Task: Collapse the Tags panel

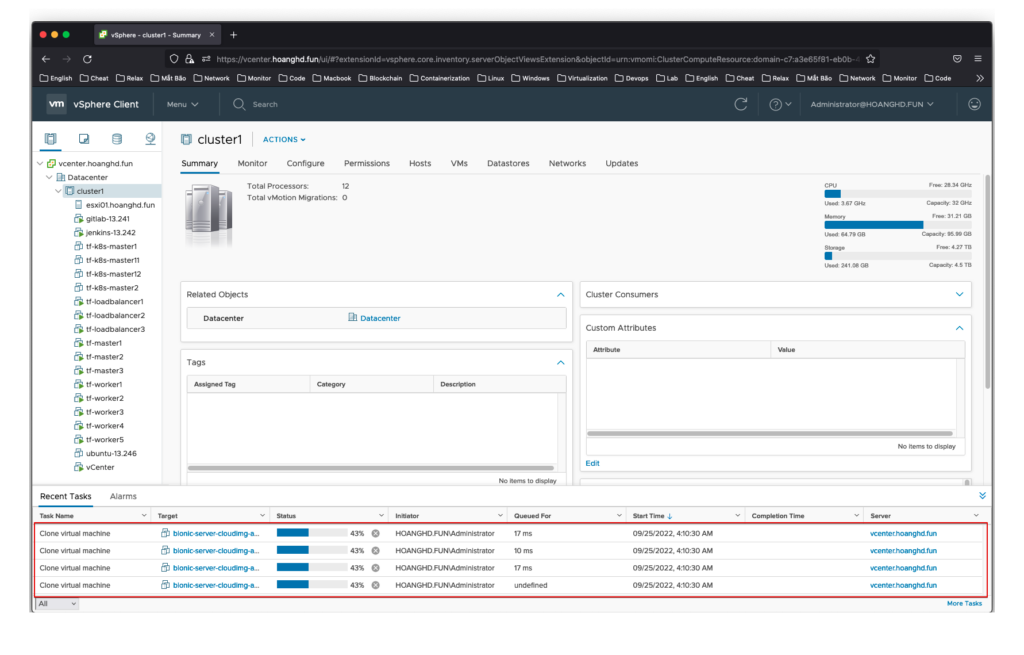Action: (x=560, y=362)
